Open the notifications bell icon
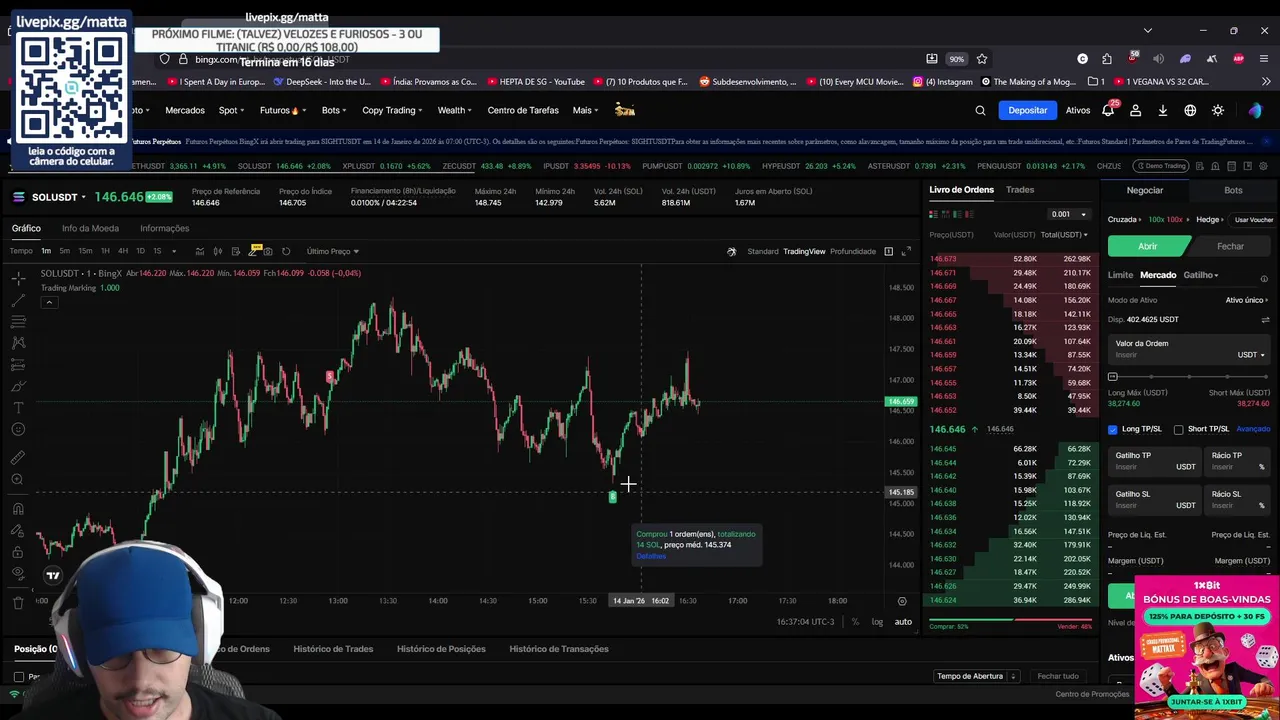 click(x=1108, y=111)
